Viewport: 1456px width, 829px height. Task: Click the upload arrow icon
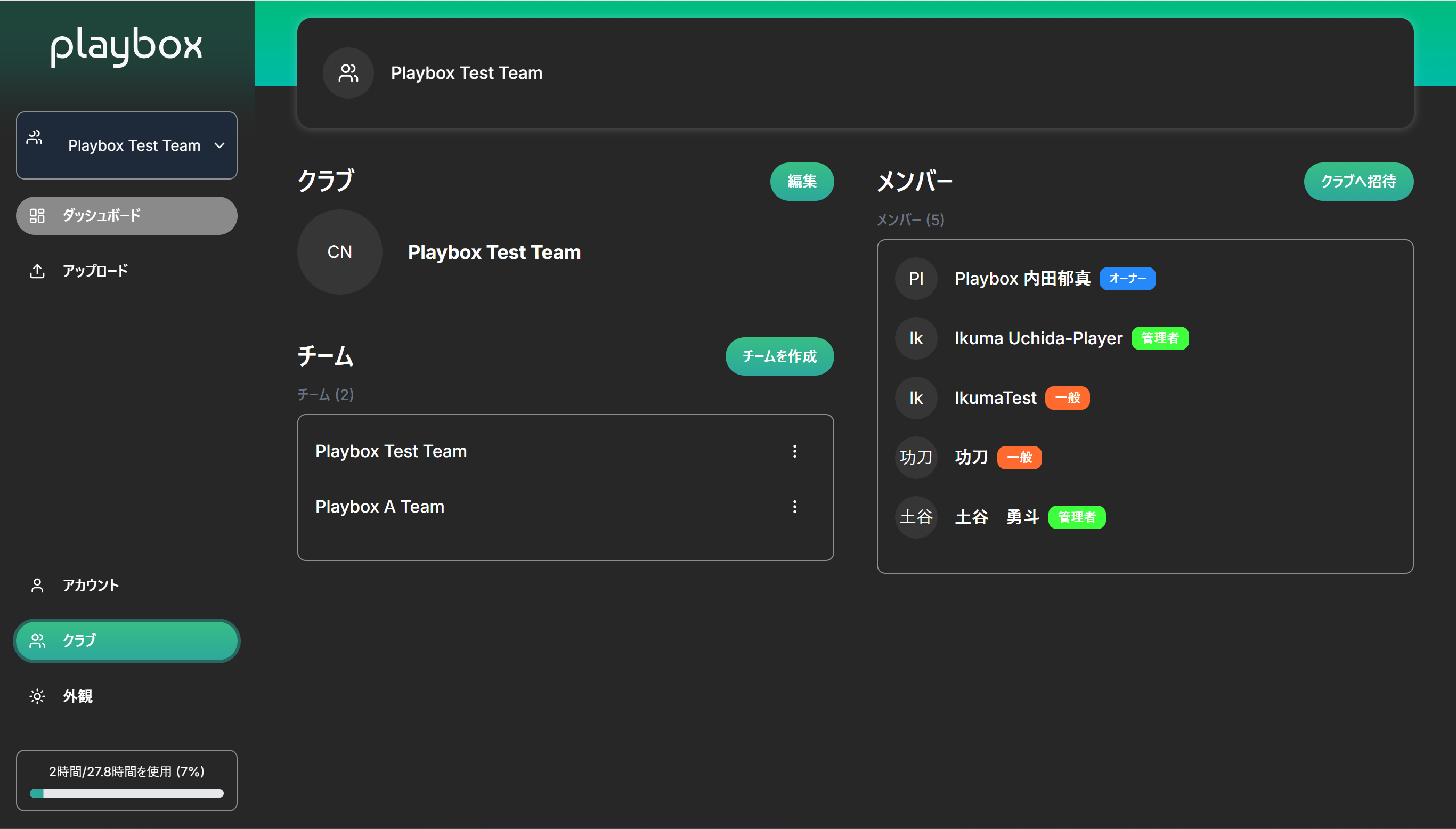[37, 271]
